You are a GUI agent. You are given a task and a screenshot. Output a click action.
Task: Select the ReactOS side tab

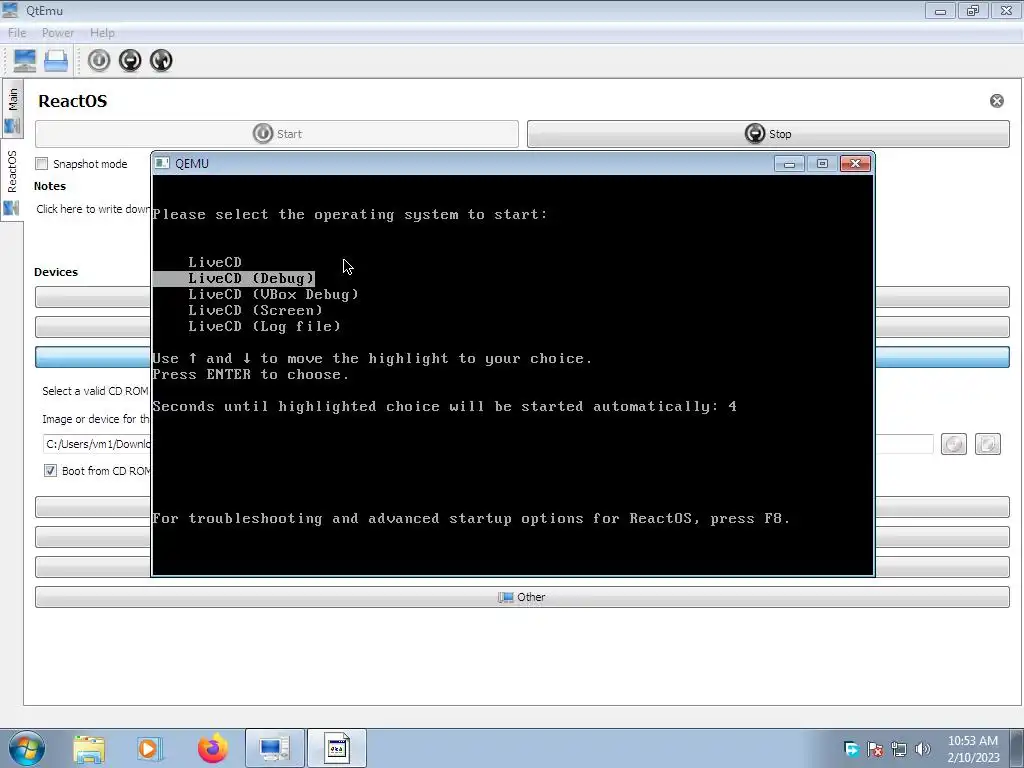coord(12,181)
